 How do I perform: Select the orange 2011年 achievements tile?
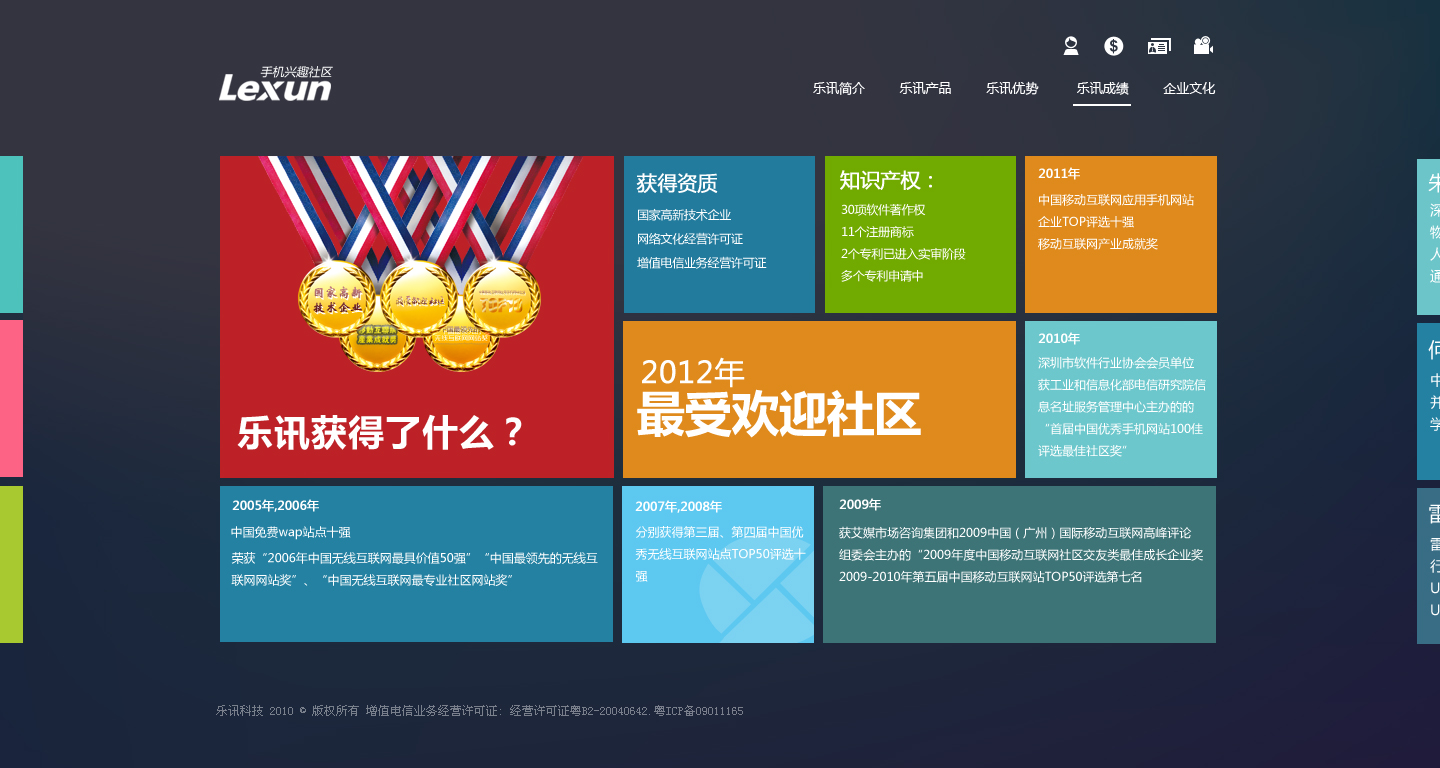click(x=1121, y=235)
